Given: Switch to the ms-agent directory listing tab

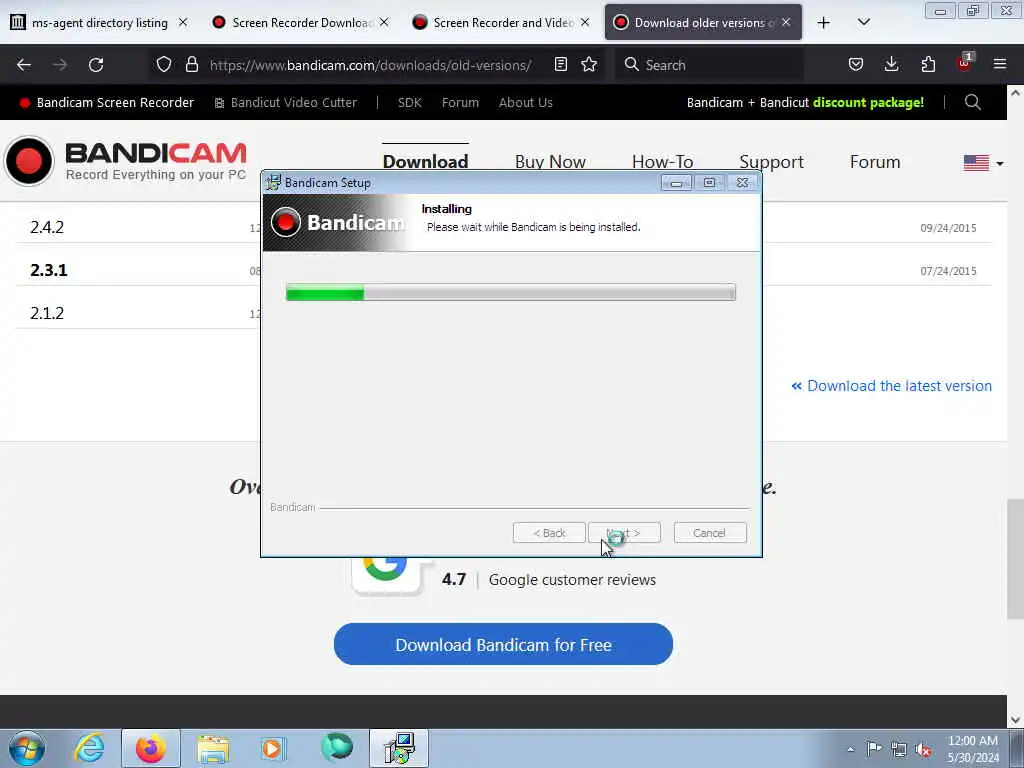Looking at the screenshot, I should coord(101,23).
